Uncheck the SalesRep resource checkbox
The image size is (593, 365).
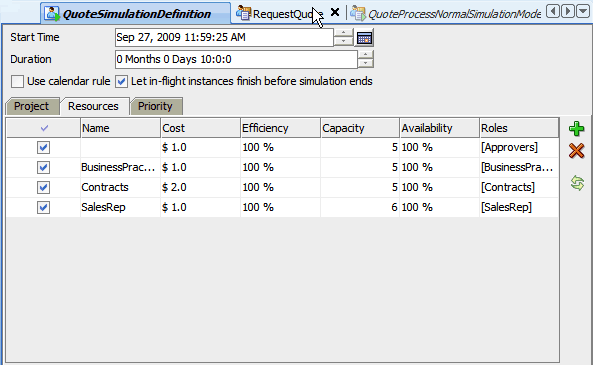click(43, 207)
